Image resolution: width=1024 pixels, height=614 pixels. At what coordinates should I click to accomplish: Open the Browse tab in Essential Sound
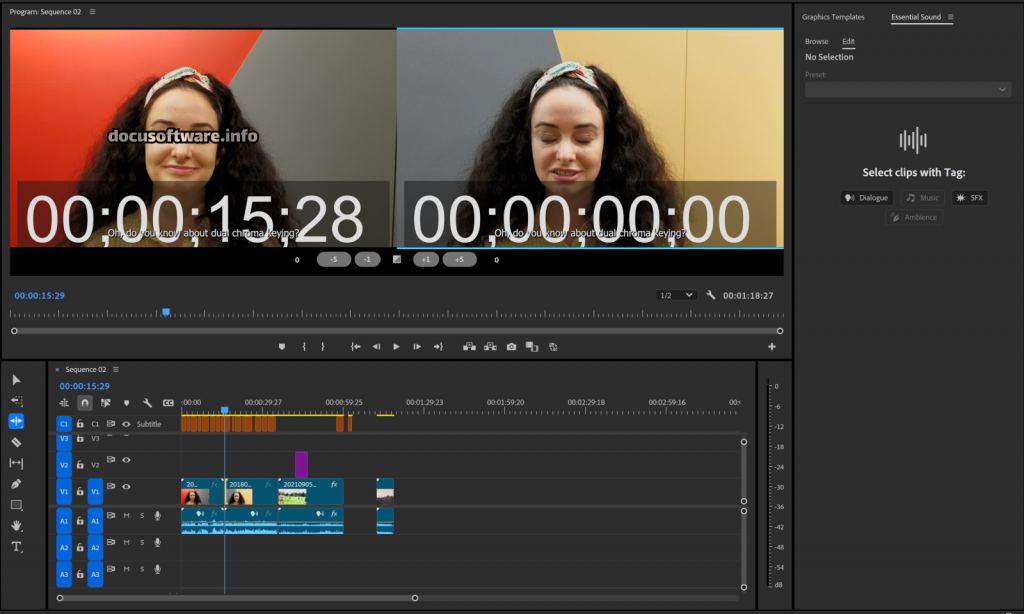tap(816, 42)
